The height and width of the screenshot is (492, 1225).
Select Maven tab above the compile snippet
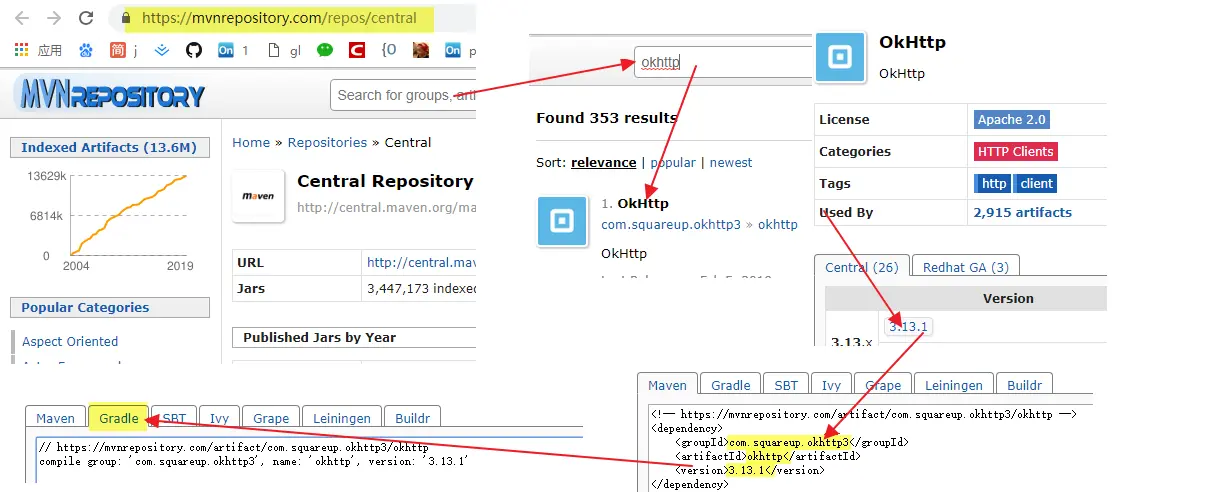pyautogui.click(x=56, y=418)
